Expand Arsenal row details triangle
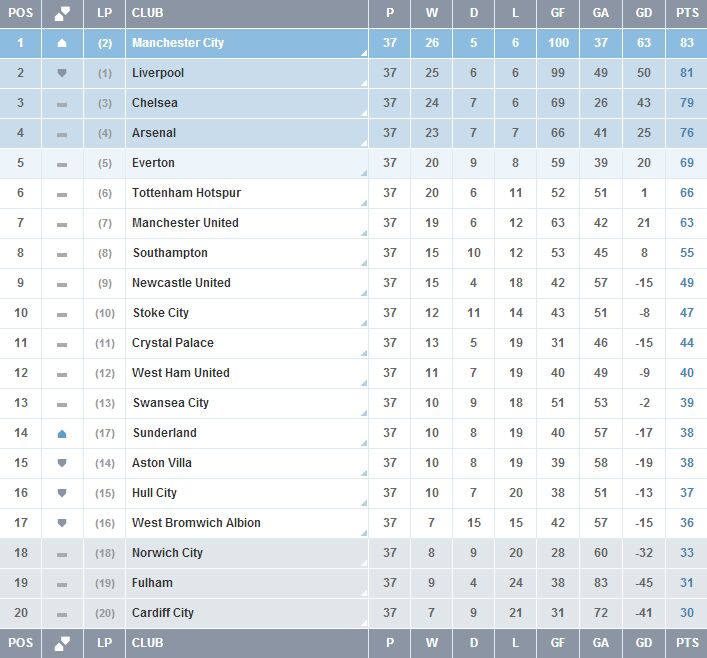707x658 pixels. [364, 144]
